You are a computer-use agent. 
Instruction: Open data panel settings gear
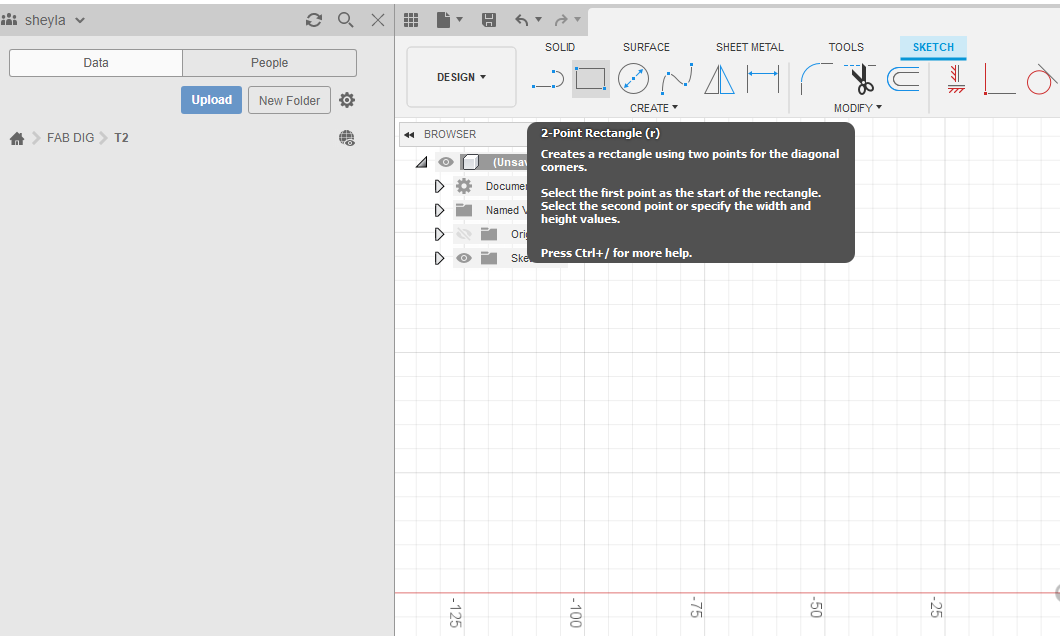pos(347,100)
